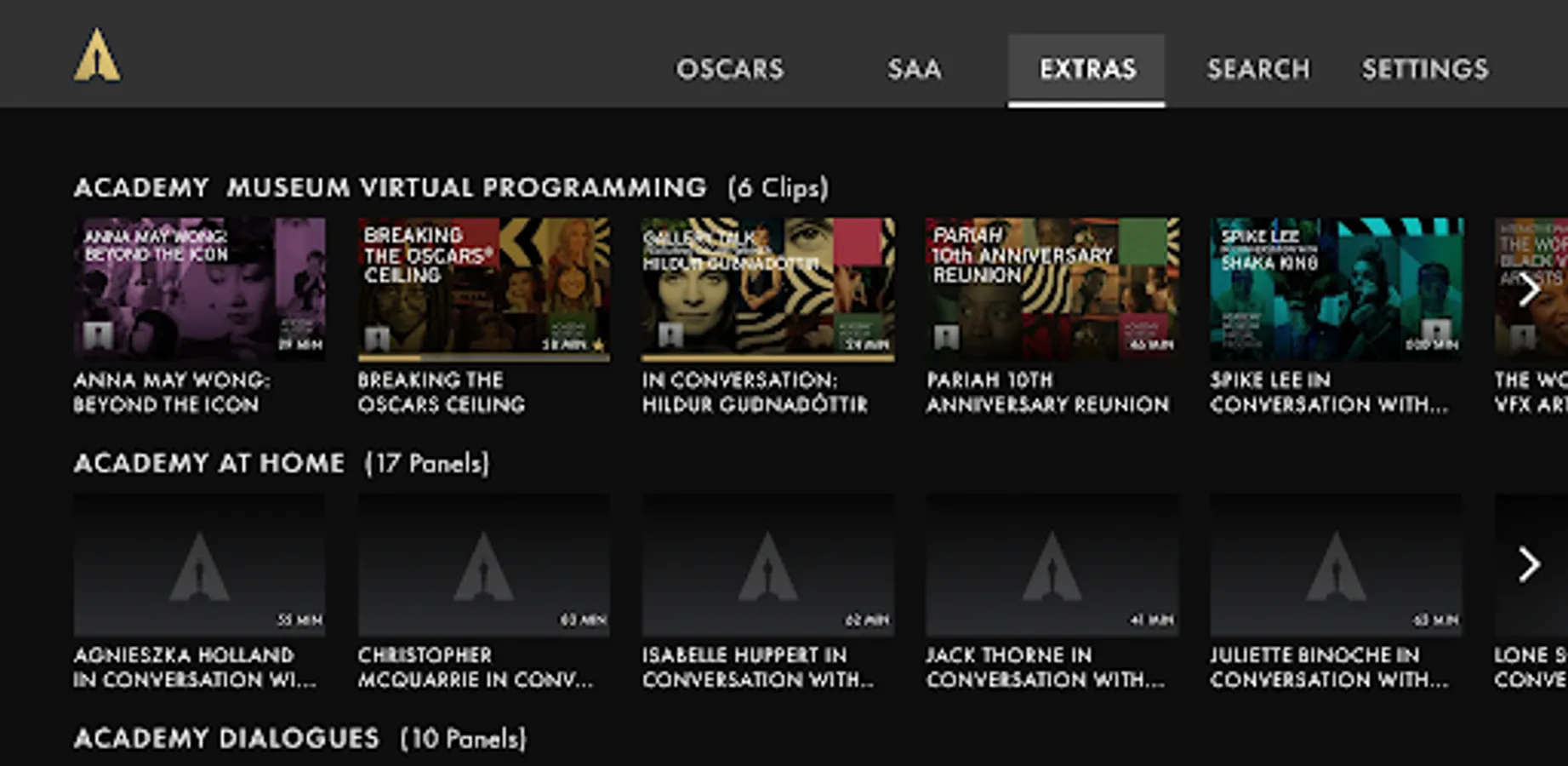The height and width of the screenshot is (766, 1568).
Task: Click the Hildur Guðnadóttir clip progress bar
Action: tap(767, 358)
